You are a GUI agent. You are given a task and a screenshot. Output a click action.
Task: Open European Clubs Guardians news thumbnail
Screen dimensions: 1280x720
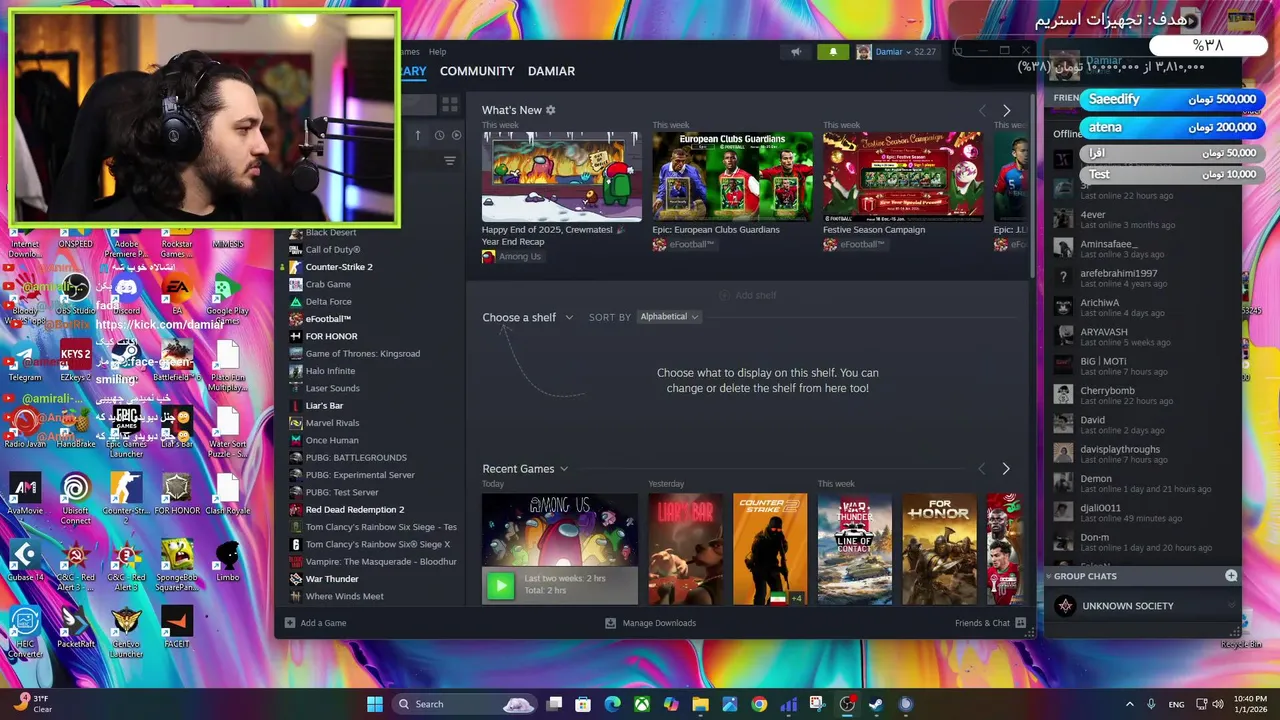[733, 176]
